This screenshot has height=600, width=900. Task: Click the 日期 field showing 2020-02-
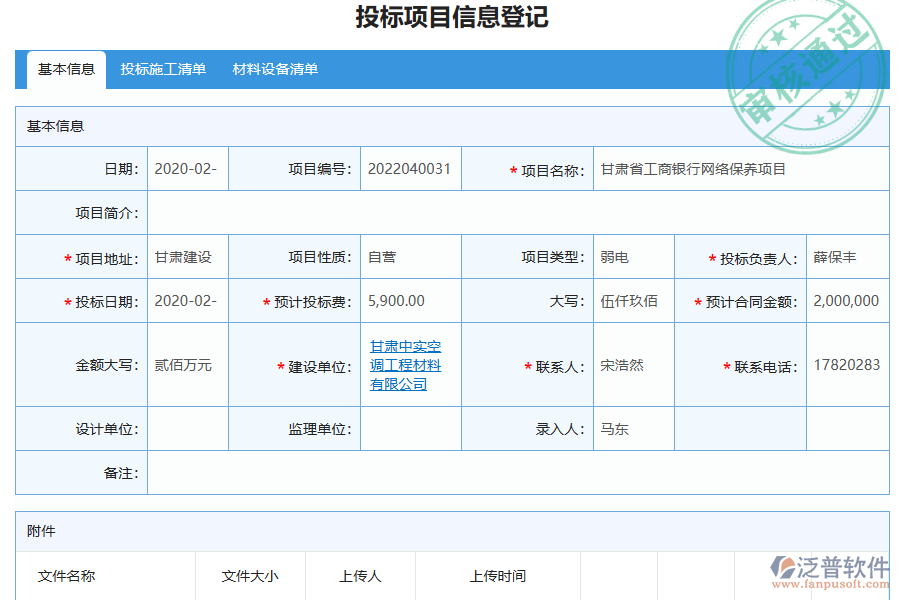pyautogui.click(x=188, y=168)
